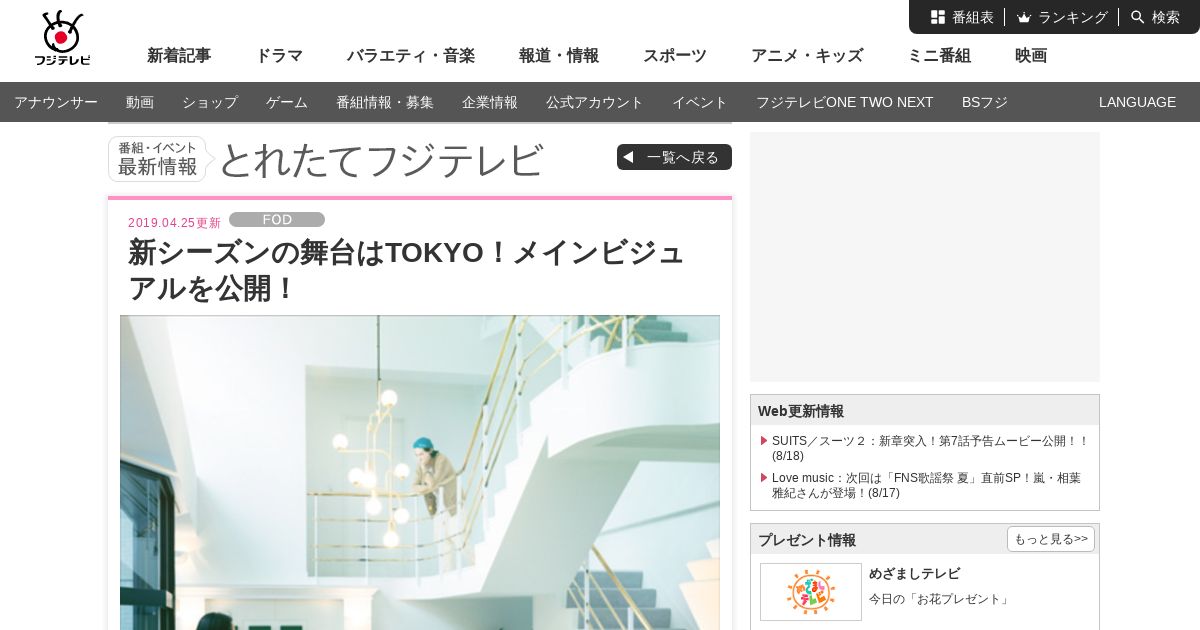The width and height of the screenshot is (1200, 630).
Task: Go to ゲーム page
Action: [287, 102]
